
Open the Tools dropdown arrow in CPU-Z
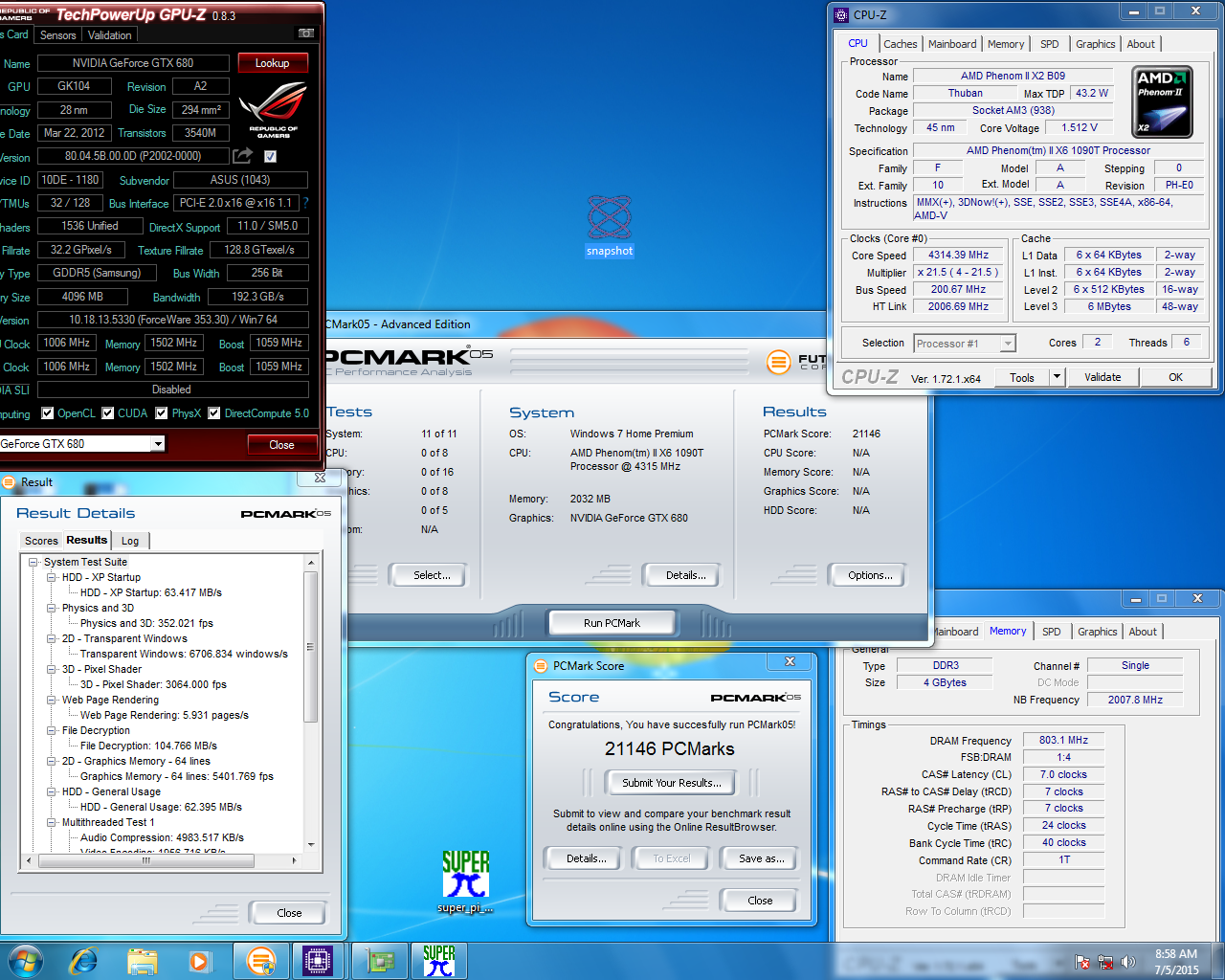(1057, 377)
